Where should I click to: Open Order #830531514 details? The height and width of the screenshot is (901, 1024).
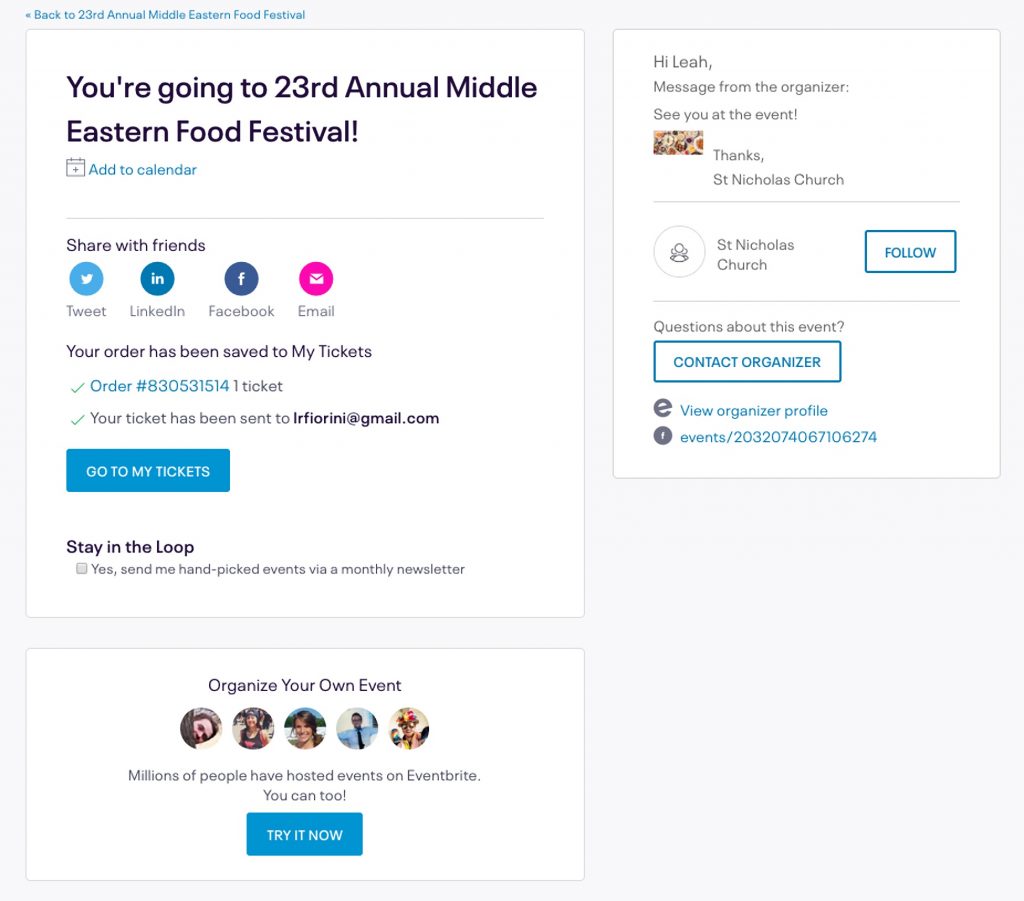click(160, 386)
